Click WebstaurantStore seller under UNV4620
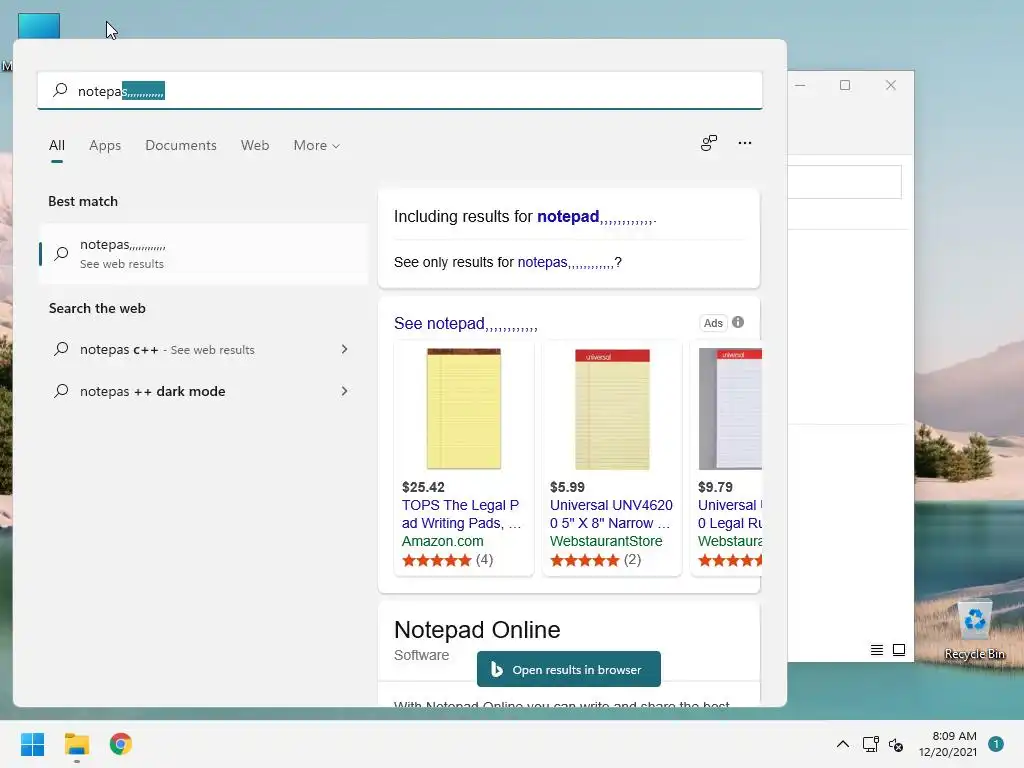The image size is (1024, 768). click(606, 541)
